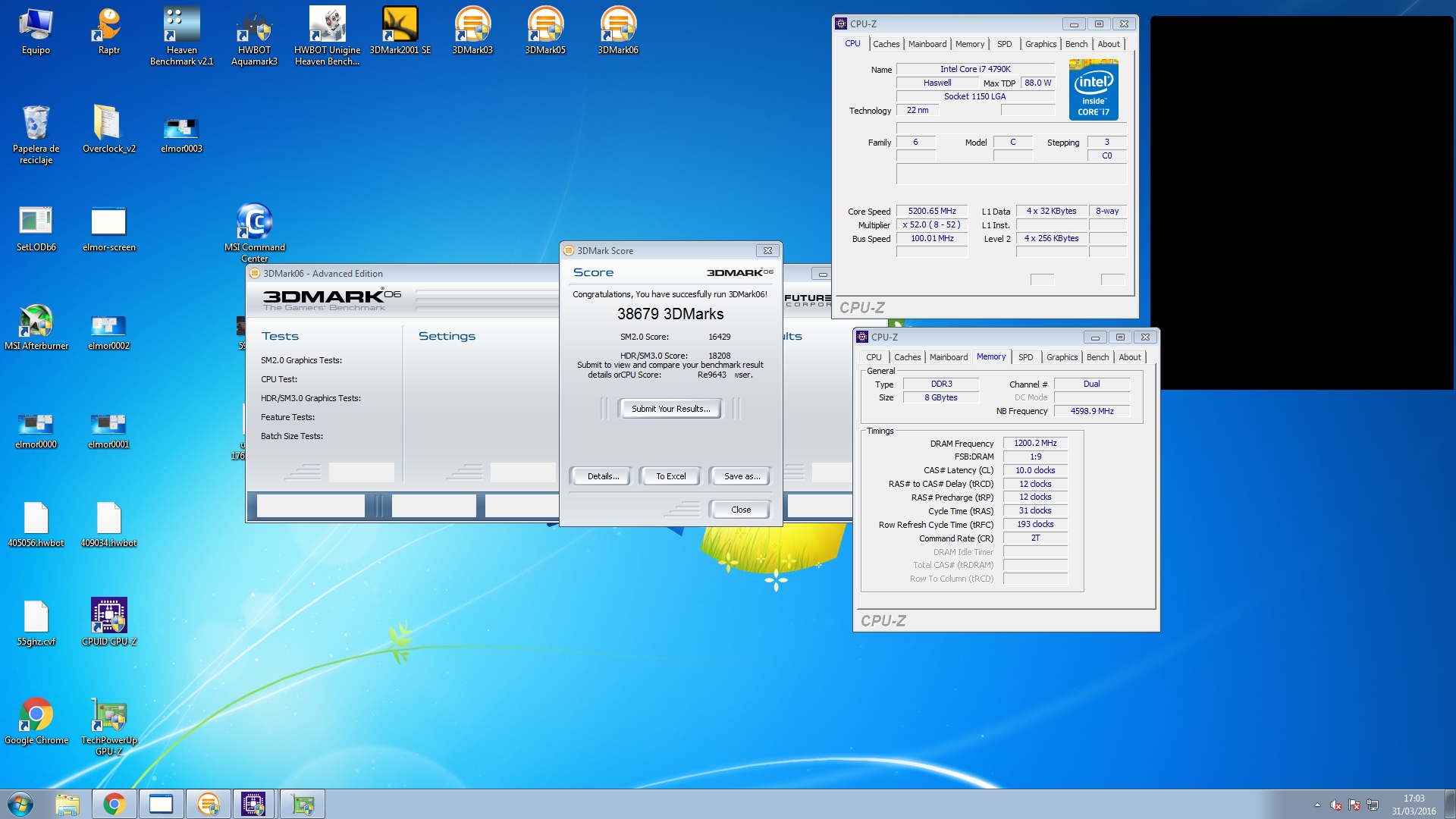
Task: Open SetLODb6 desktop icon
Action: click(x=36, y=229)
